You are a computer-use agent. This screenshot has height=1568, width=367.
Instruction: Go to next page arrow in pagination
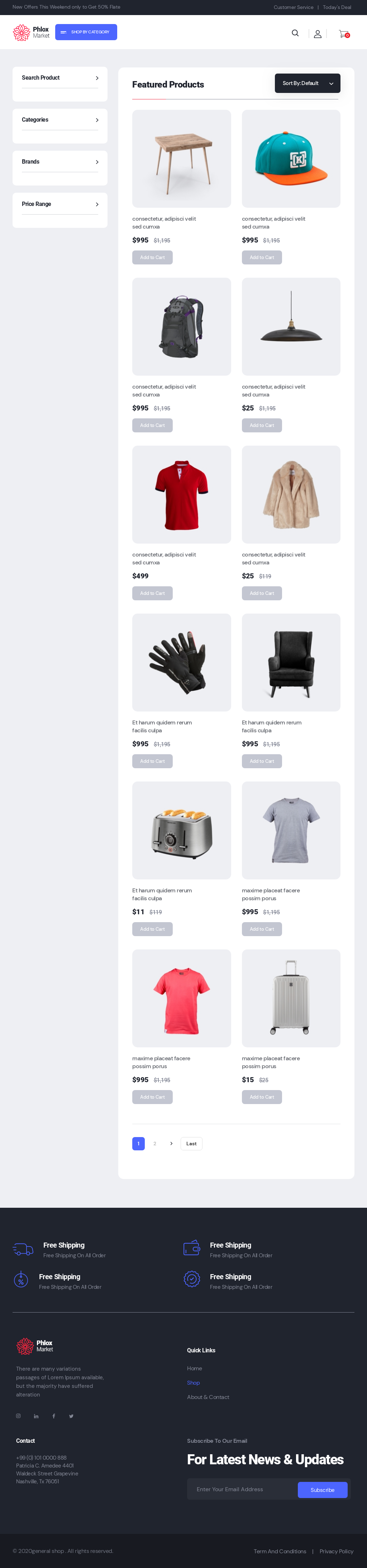(171, 1143)
